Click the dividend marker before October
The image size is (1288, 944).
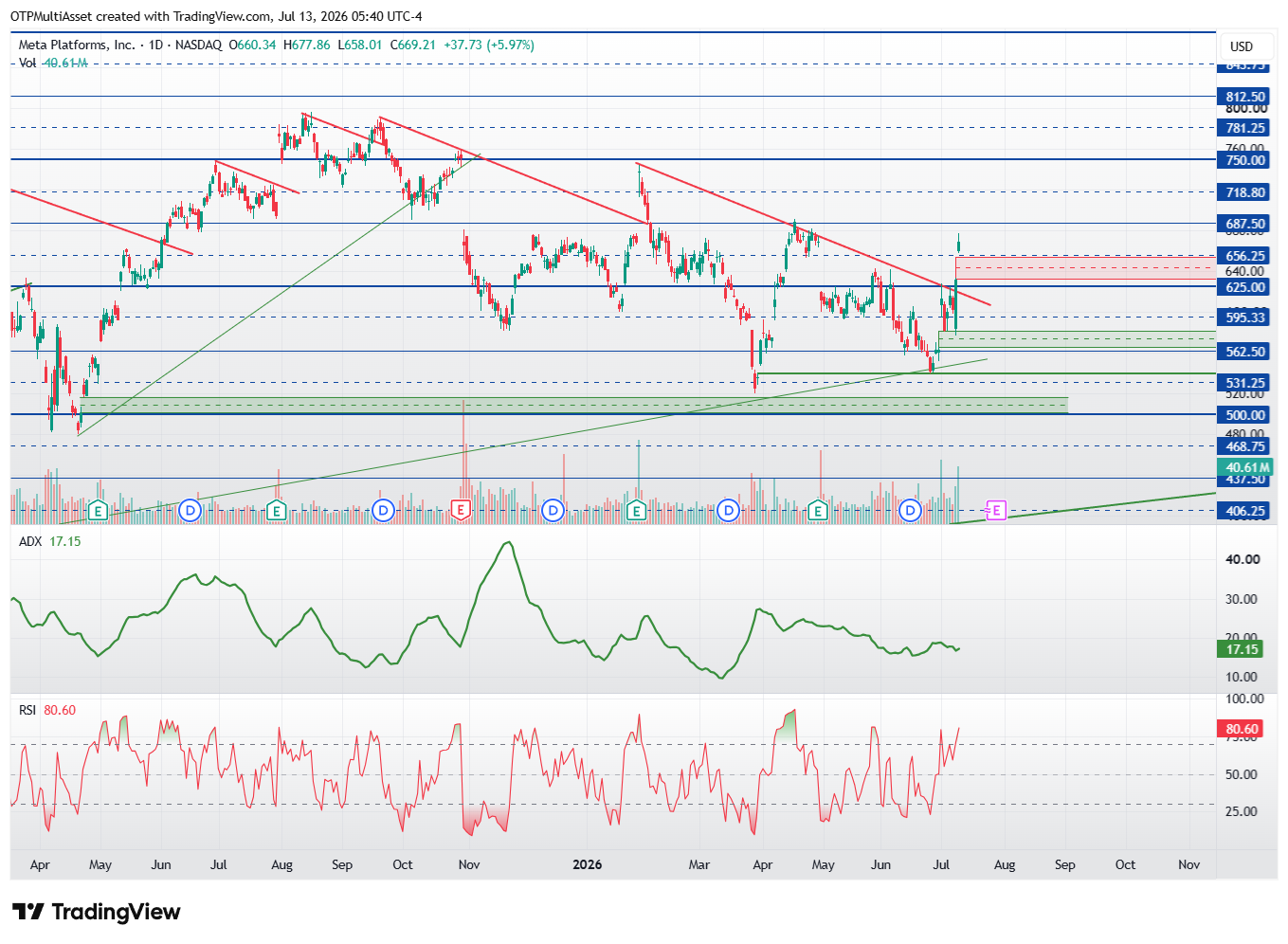click(383, 511)
